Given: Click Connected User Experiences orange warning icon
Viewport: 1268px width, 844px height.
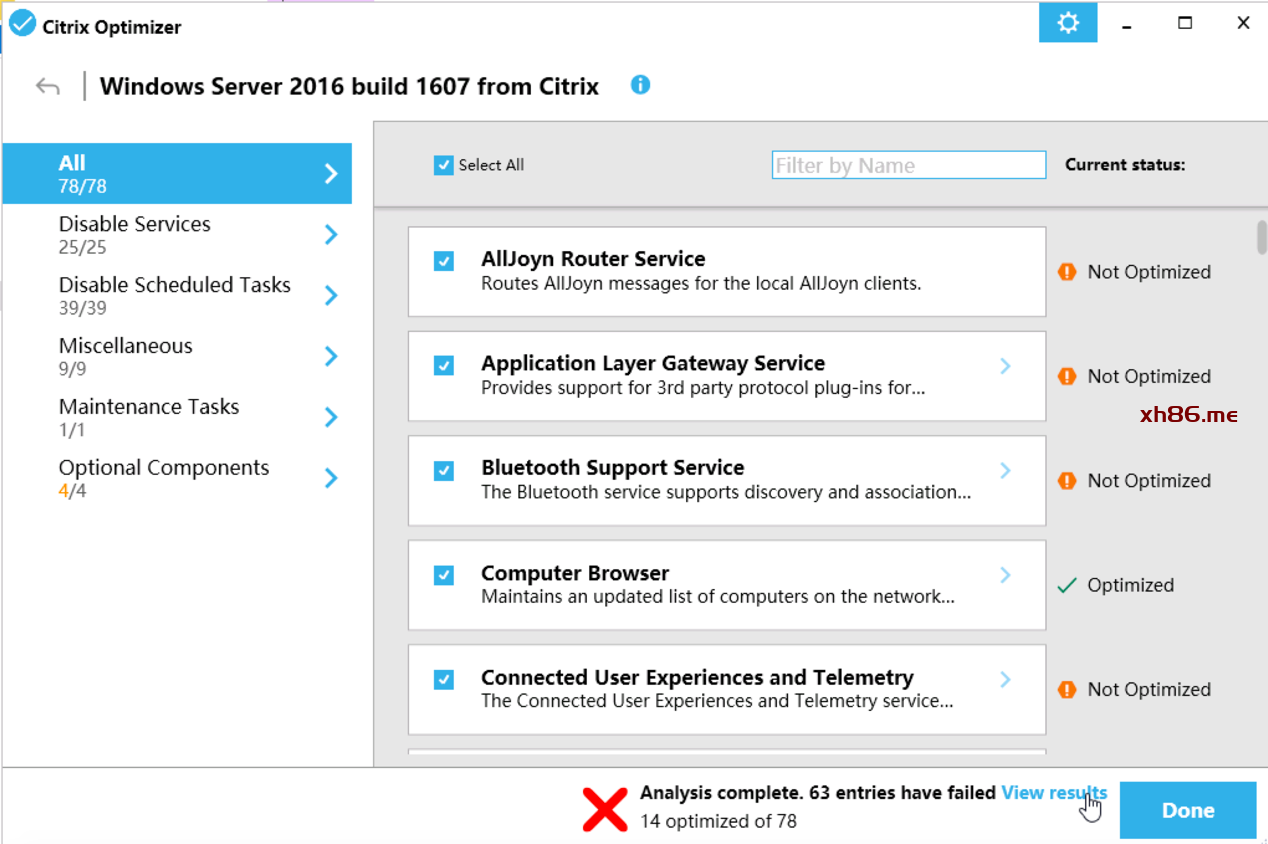Looking at the screenshot, I should (1067, 690).
